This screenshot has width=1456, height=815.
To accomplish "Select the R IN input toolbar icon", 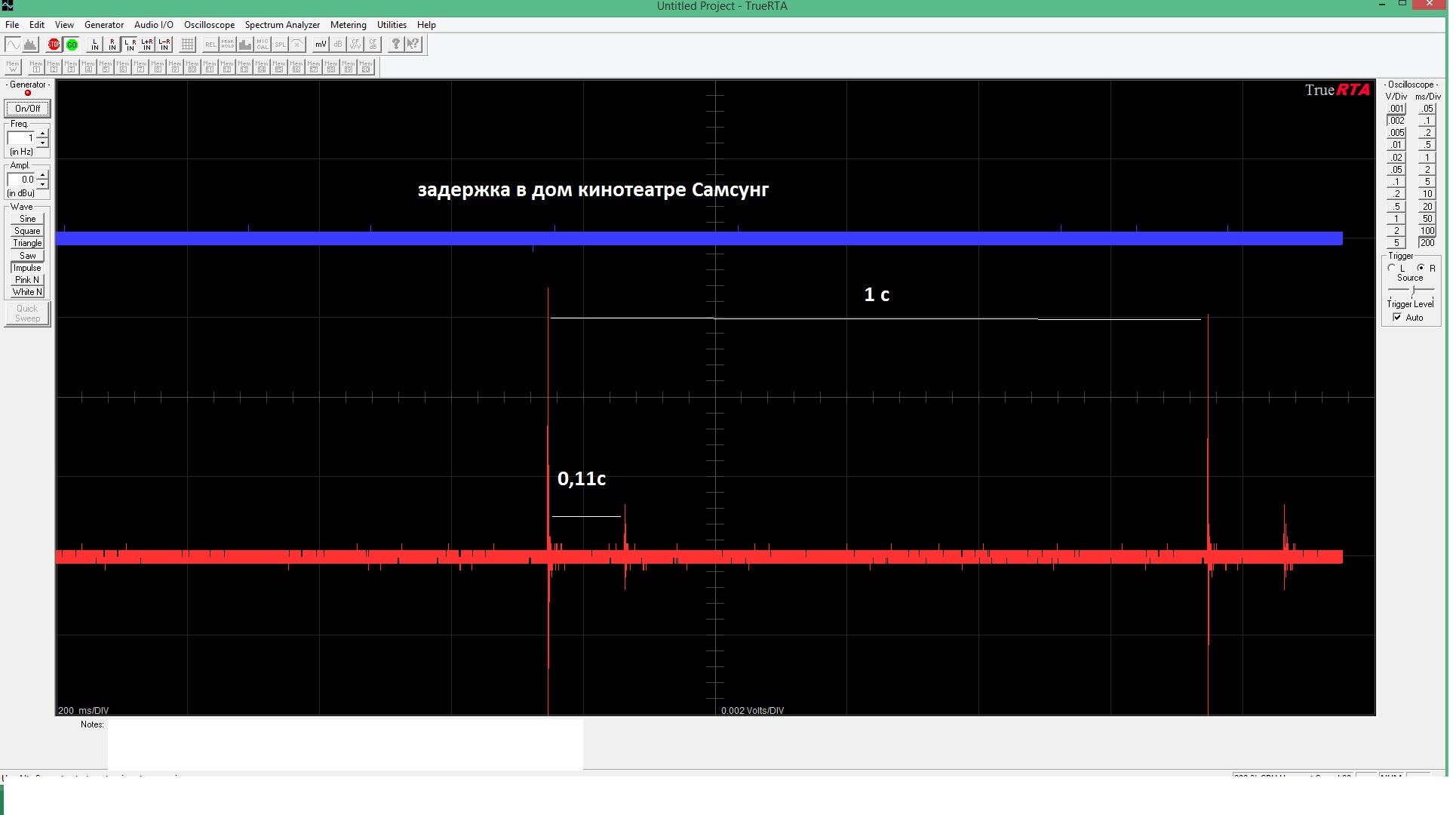I will [x=112, y=45].
